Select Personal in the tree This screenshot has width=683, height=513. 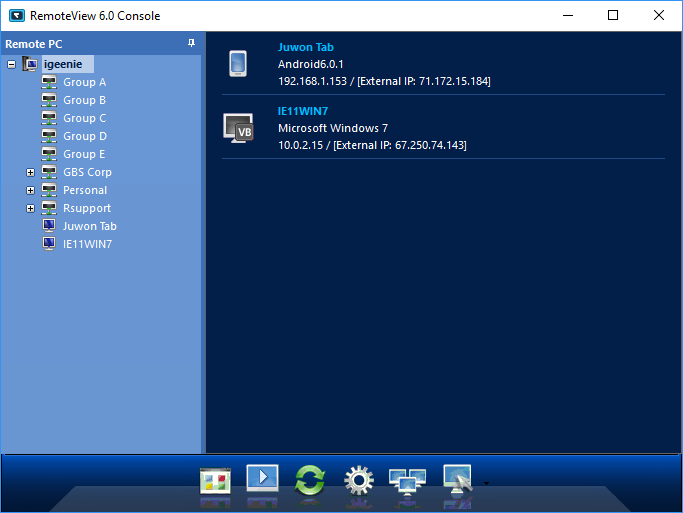click(x=85, y=190)
